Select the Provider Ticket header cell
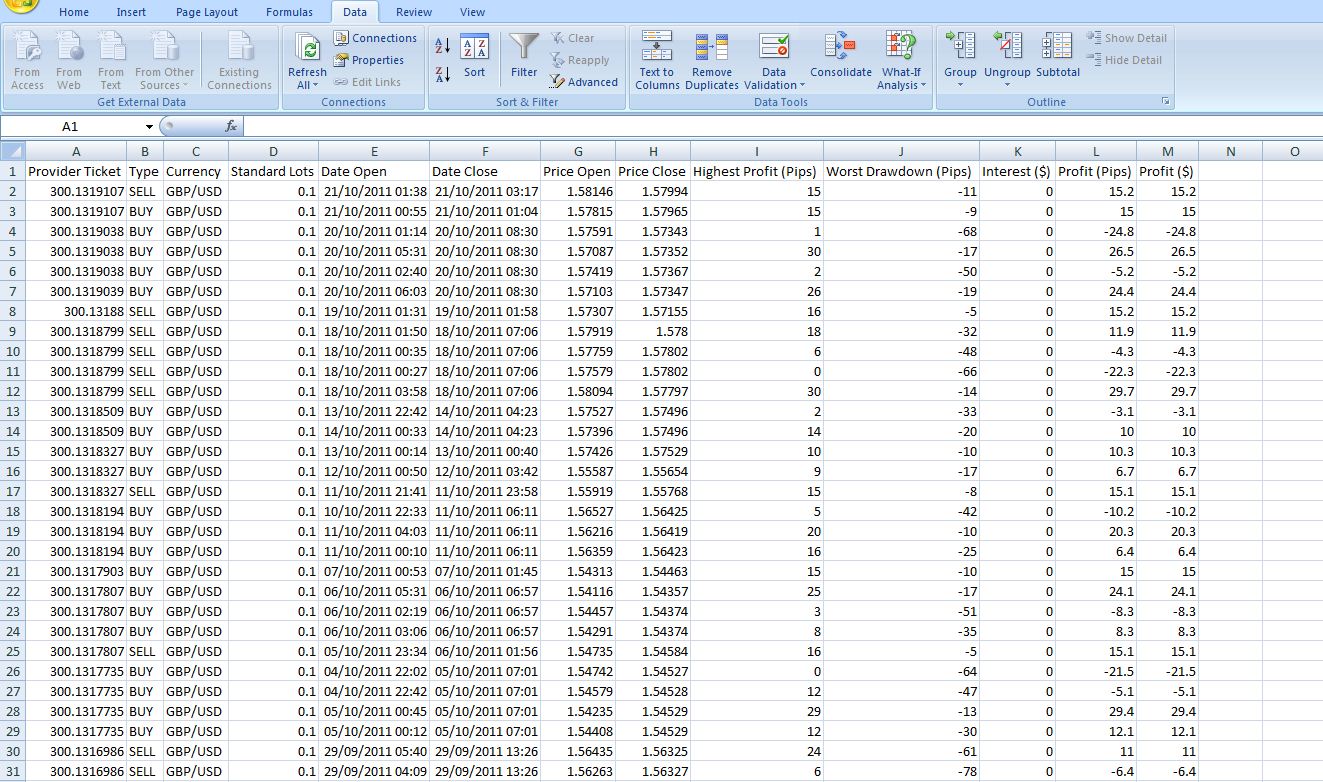 coord(76,171)
